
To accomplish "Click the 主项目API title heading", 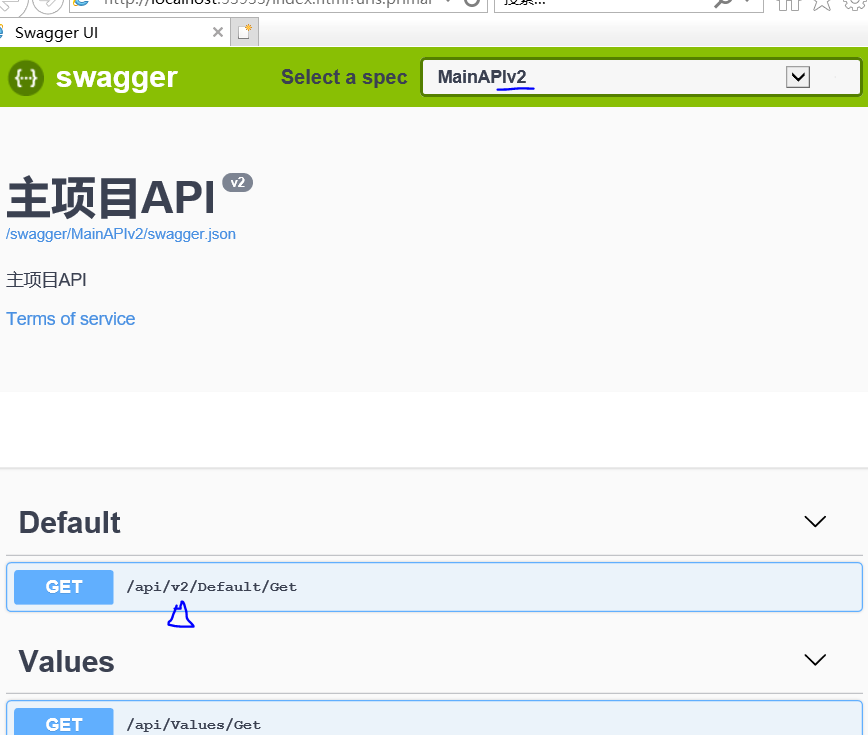I will coord(110,198).
